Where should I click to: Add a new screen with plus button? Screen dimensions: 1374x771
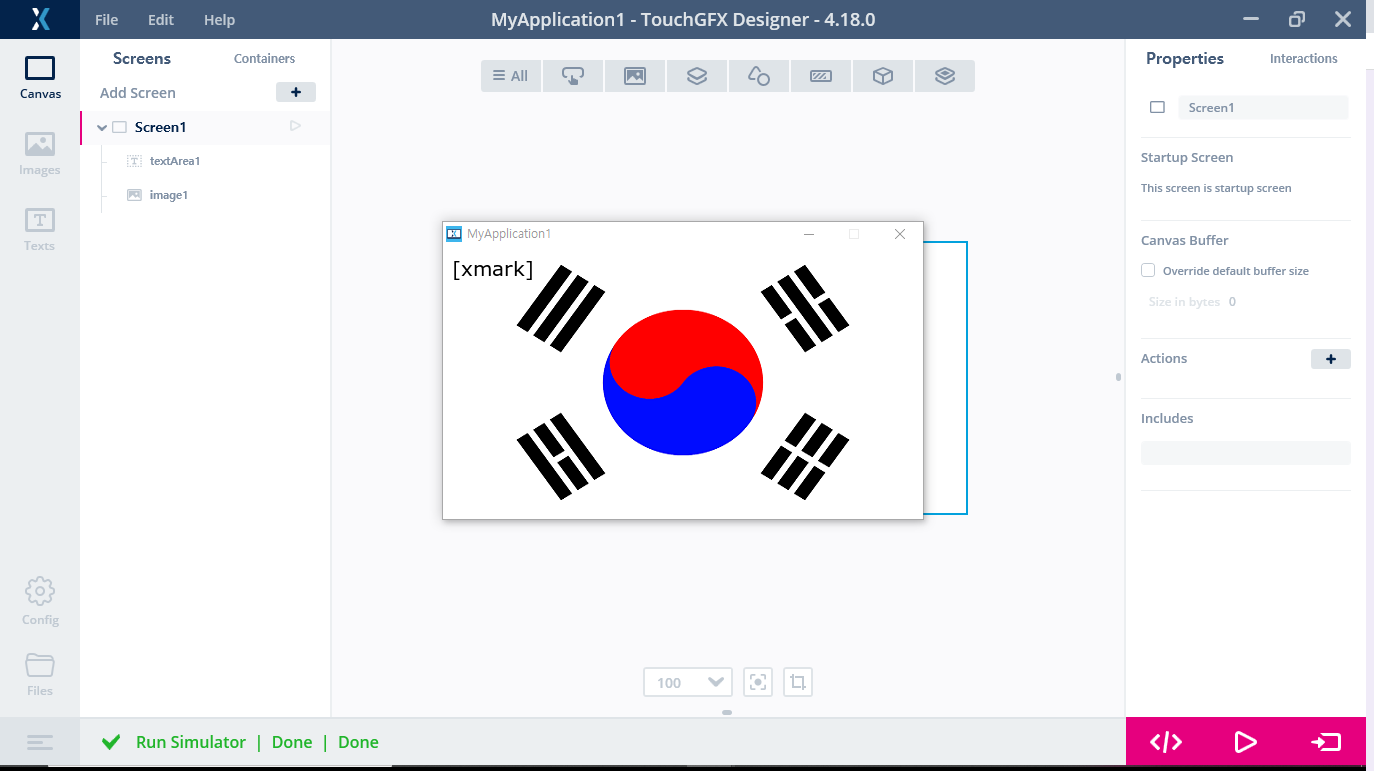(x=296, y=92)
